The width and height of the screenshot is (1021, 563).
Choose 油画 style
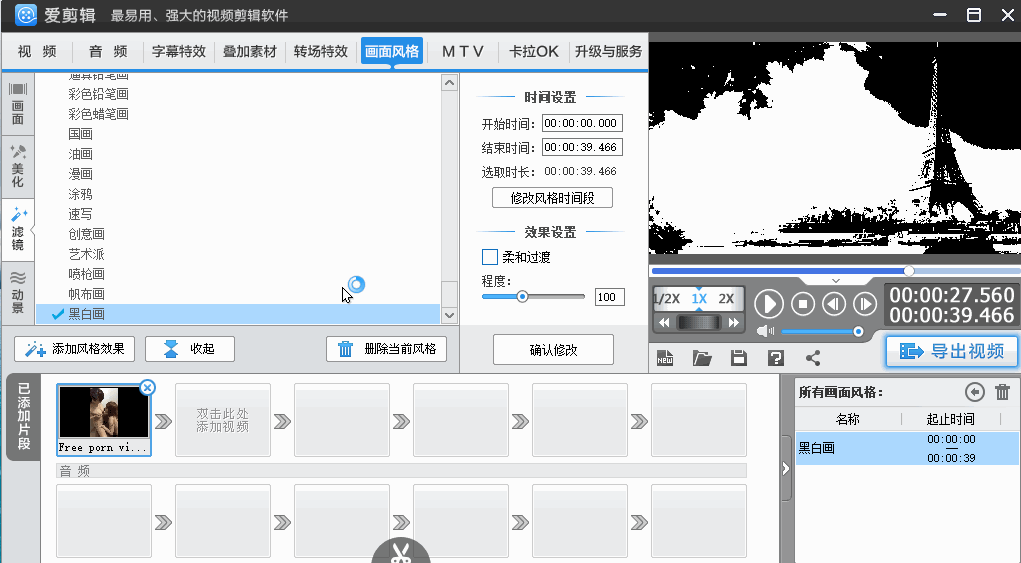pyautogui.click(x=81, y=154)
